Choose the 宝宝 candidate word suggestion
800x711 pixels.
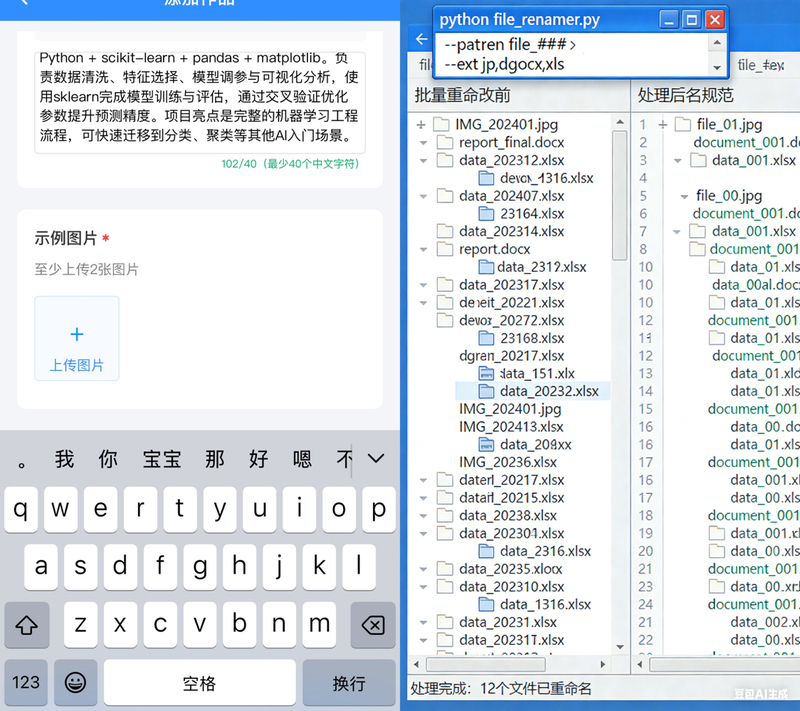[x=162, y=459]
